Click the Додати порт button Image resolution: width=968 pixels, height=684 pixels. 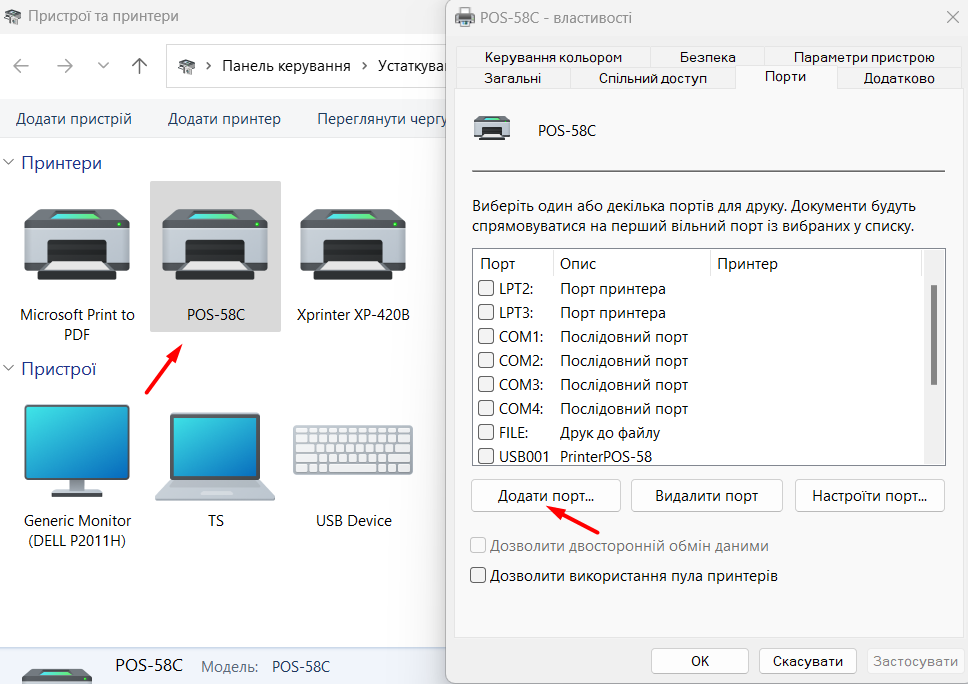pyautogui.click(x=545, y=495)
